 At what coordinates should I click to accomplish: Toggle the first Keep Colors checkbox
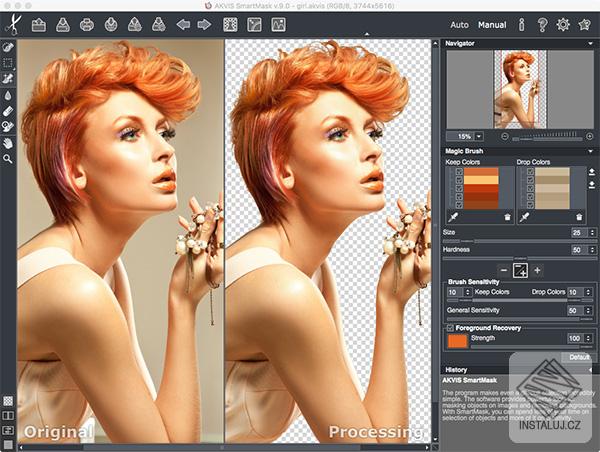(x=459, y=172)
